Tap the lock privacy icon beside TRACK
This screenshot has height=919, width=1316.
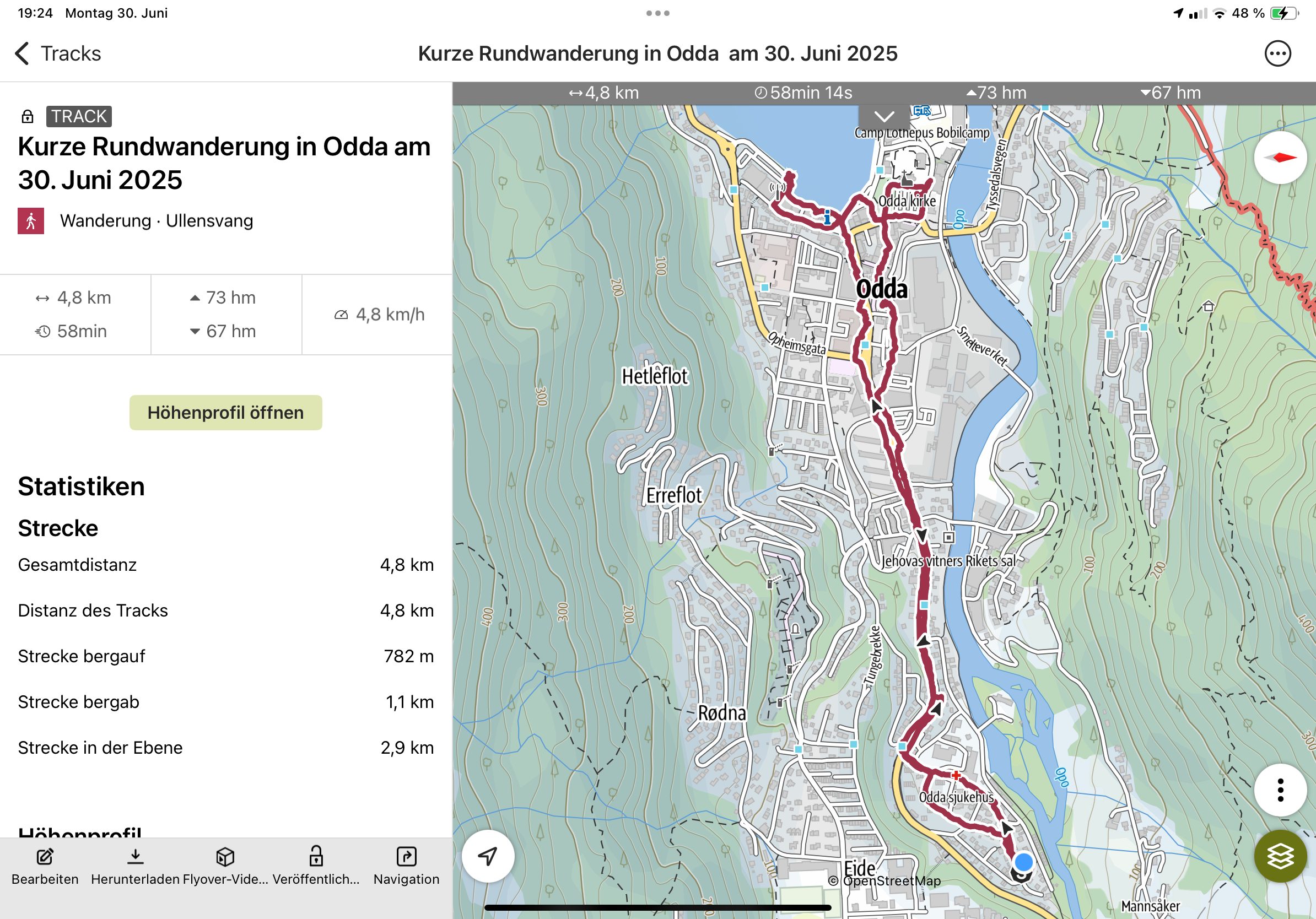coord(27,116)
